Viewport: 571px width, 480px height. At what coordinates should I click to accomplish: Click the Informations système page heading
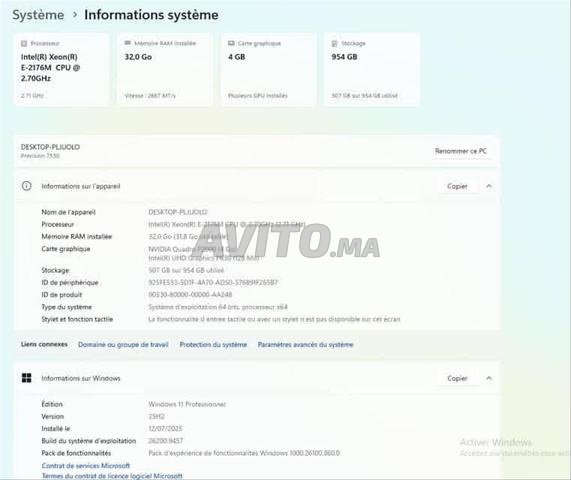point(151,15)
